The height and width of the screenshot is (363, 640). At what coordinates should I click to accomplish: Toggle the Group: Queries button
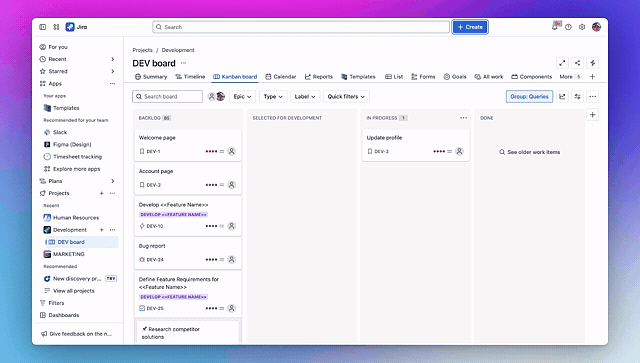529,97
